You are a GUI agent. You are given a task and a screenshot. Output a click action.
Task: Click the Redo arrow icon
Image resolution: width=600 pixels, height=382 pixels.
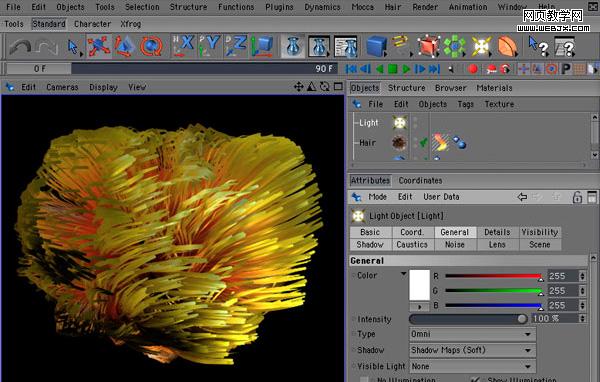(x=46, y=47)
